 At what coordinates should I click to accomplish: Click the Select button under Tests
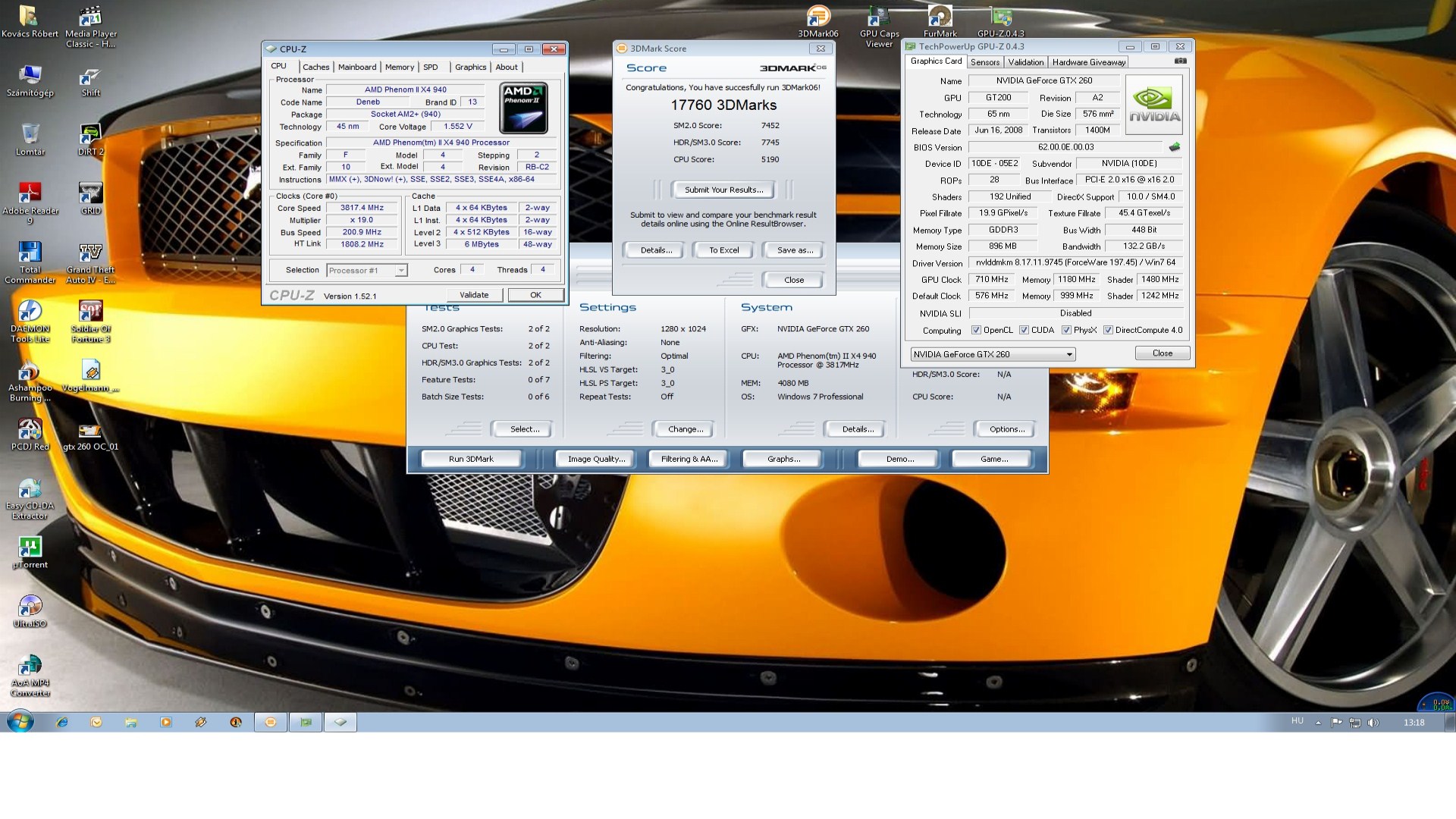coord(524,429)
